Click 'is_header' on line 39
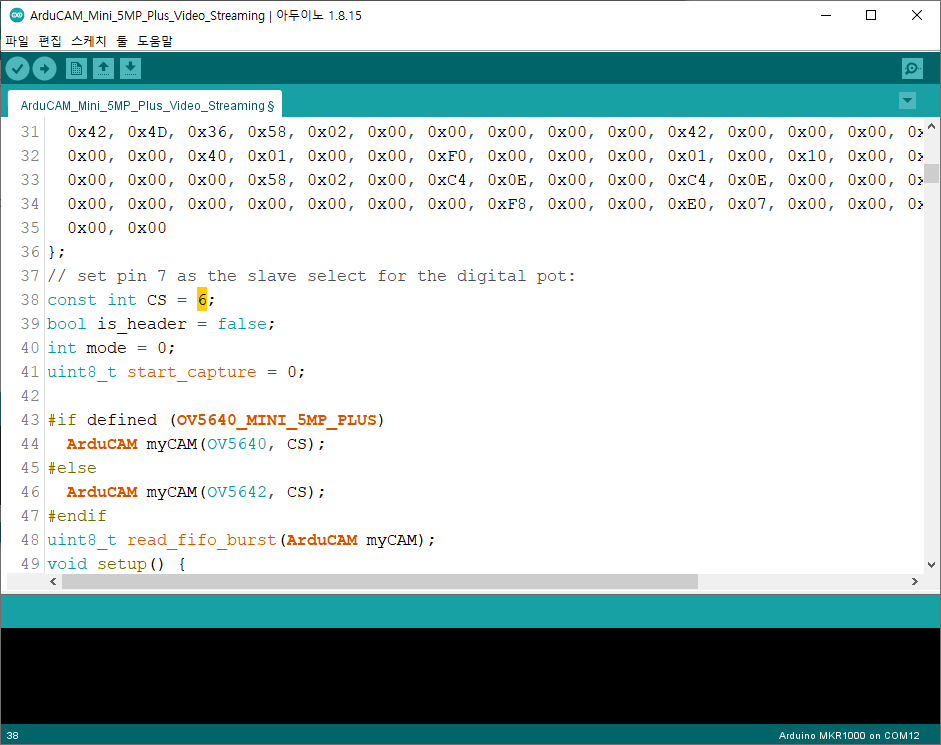Image resolution: width=941 pixels, height=745 pixels. [142, 324]
